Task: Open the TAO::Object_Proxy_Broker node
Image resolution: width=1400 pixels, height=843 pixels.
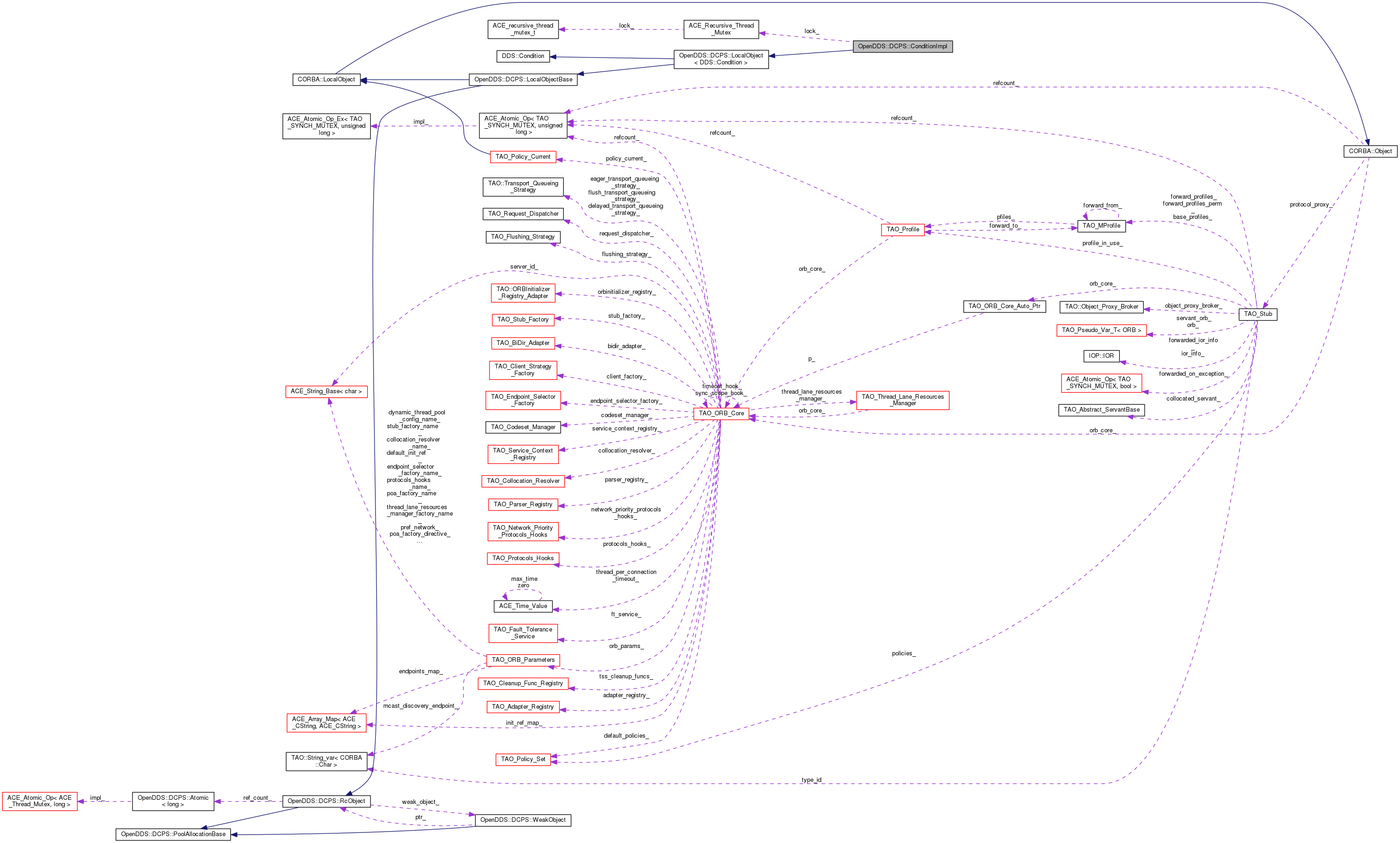Action: coord(1101,307)
